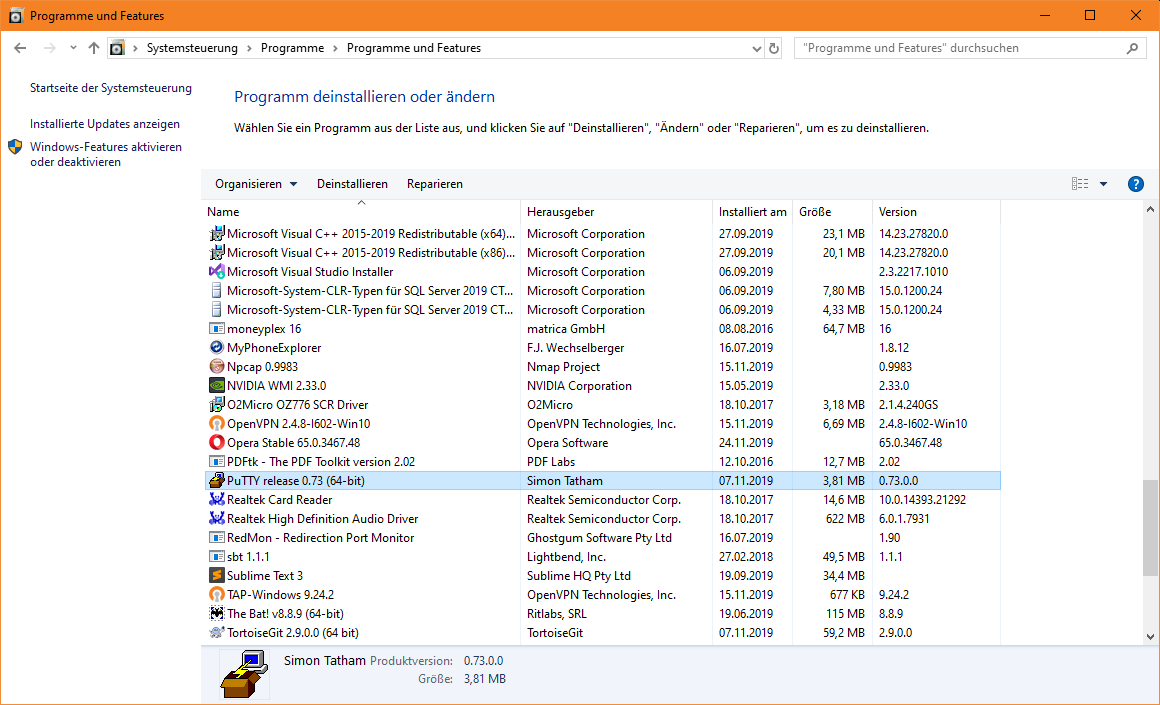
Task: Click the Sublime Text 3 application icon
Action: 217,575
